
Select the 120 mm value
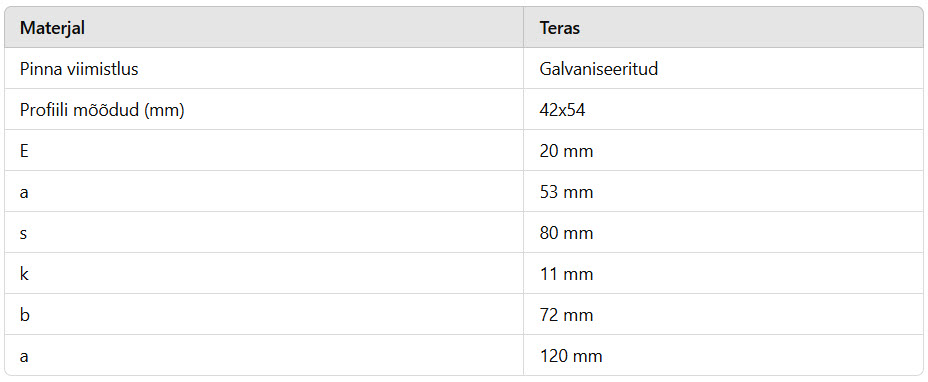[x=571, y=356]
